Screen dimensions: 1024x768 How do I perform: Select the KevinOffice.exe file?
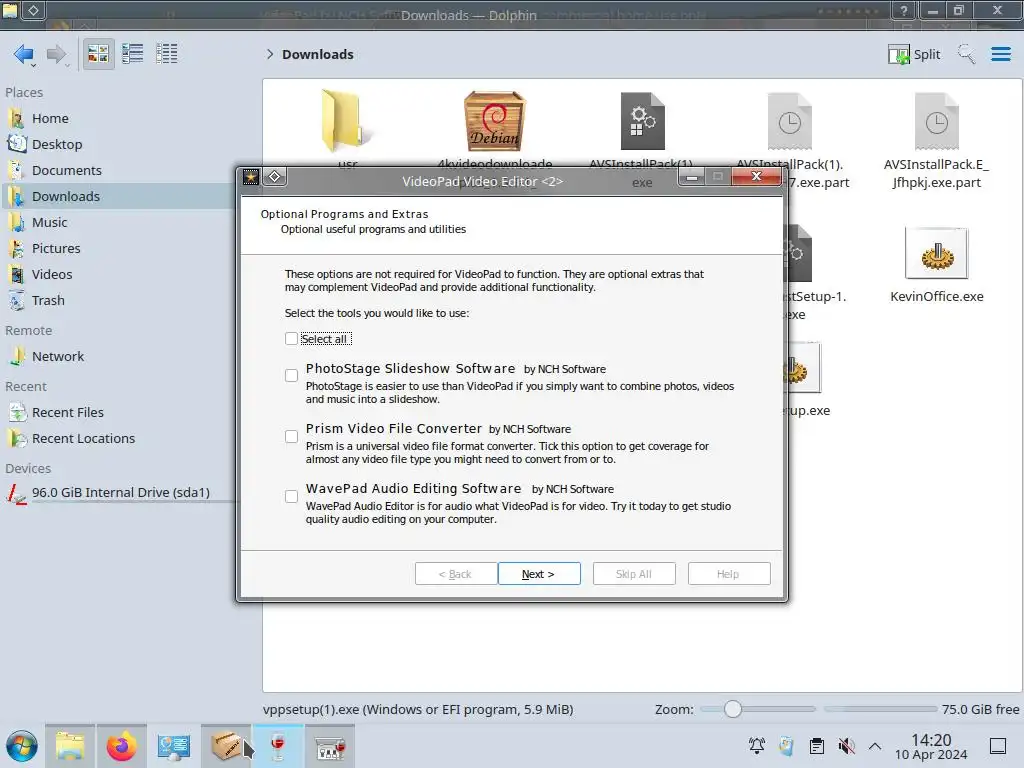(x=936, y=265)
